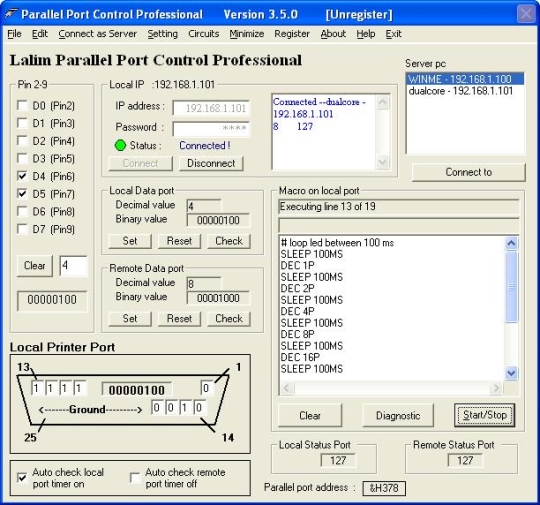Click the Remote Status Port value 127
The width and height of the screenshot is (540, 505).
click(x=465, y=461)
